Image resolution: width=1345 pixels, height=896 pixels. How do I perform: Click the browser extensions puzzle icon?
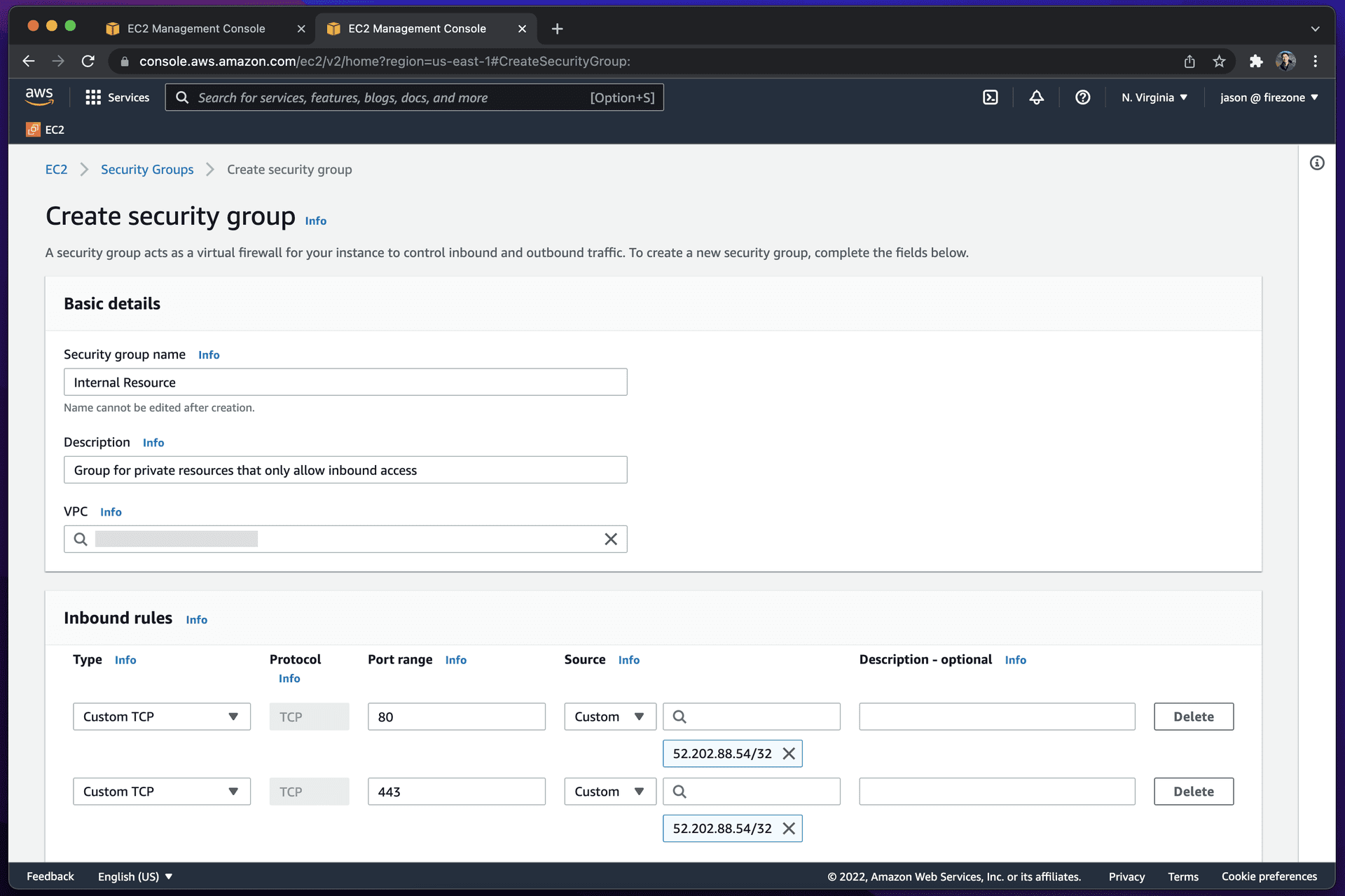click(x=1255, y=61)
